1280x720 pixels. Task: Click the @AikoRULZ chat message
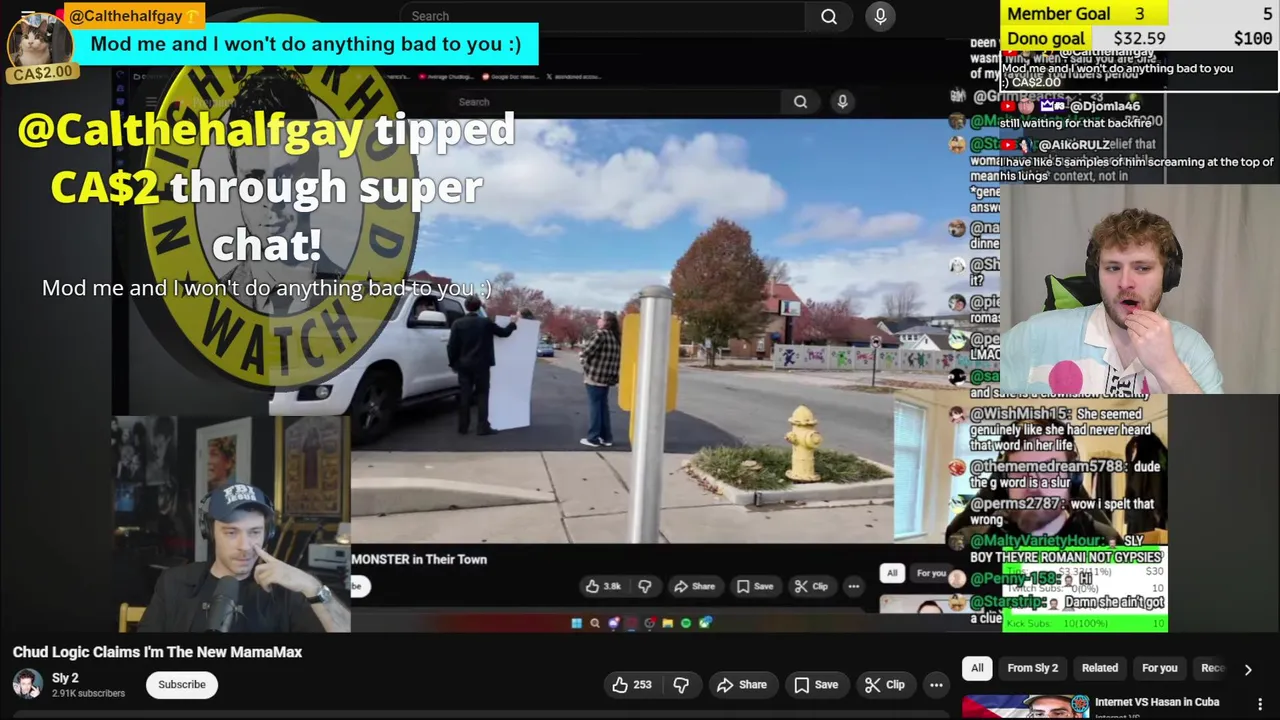pos(1137,160)
